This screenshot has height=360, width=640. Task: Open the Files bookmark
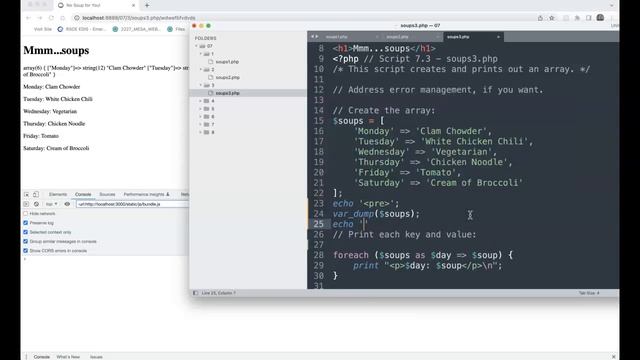pyautogui.click(x=176, y=29)
